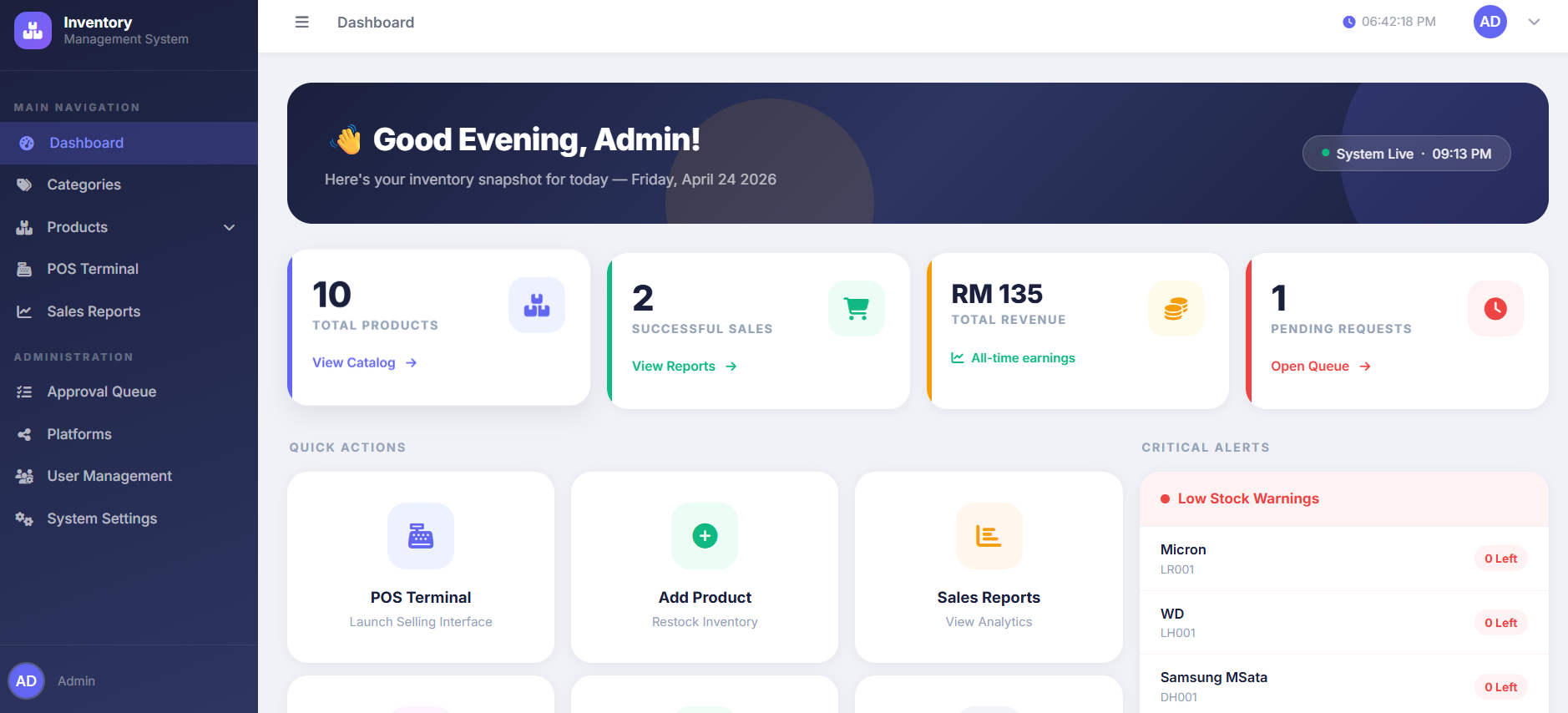1568x713 pixels.
Task: Click the LH001 product code
Action: click(1178, 633)
